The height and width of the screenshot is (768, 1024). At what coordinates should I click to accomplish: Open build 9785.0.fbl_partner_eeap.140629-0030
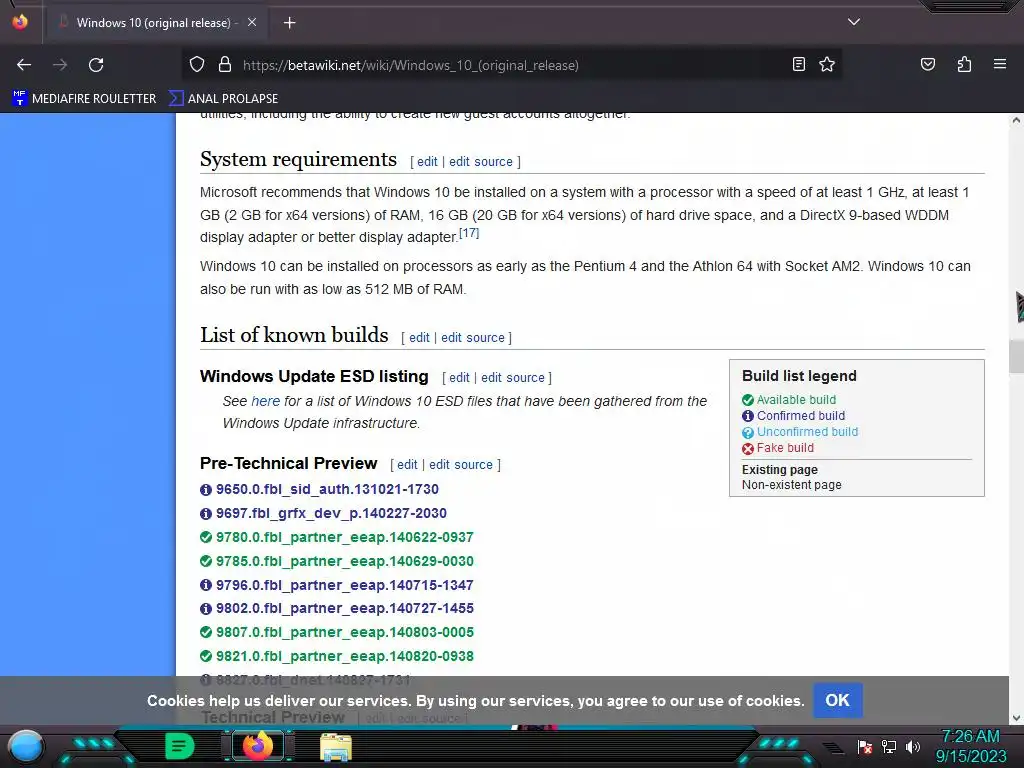[345, 561]
